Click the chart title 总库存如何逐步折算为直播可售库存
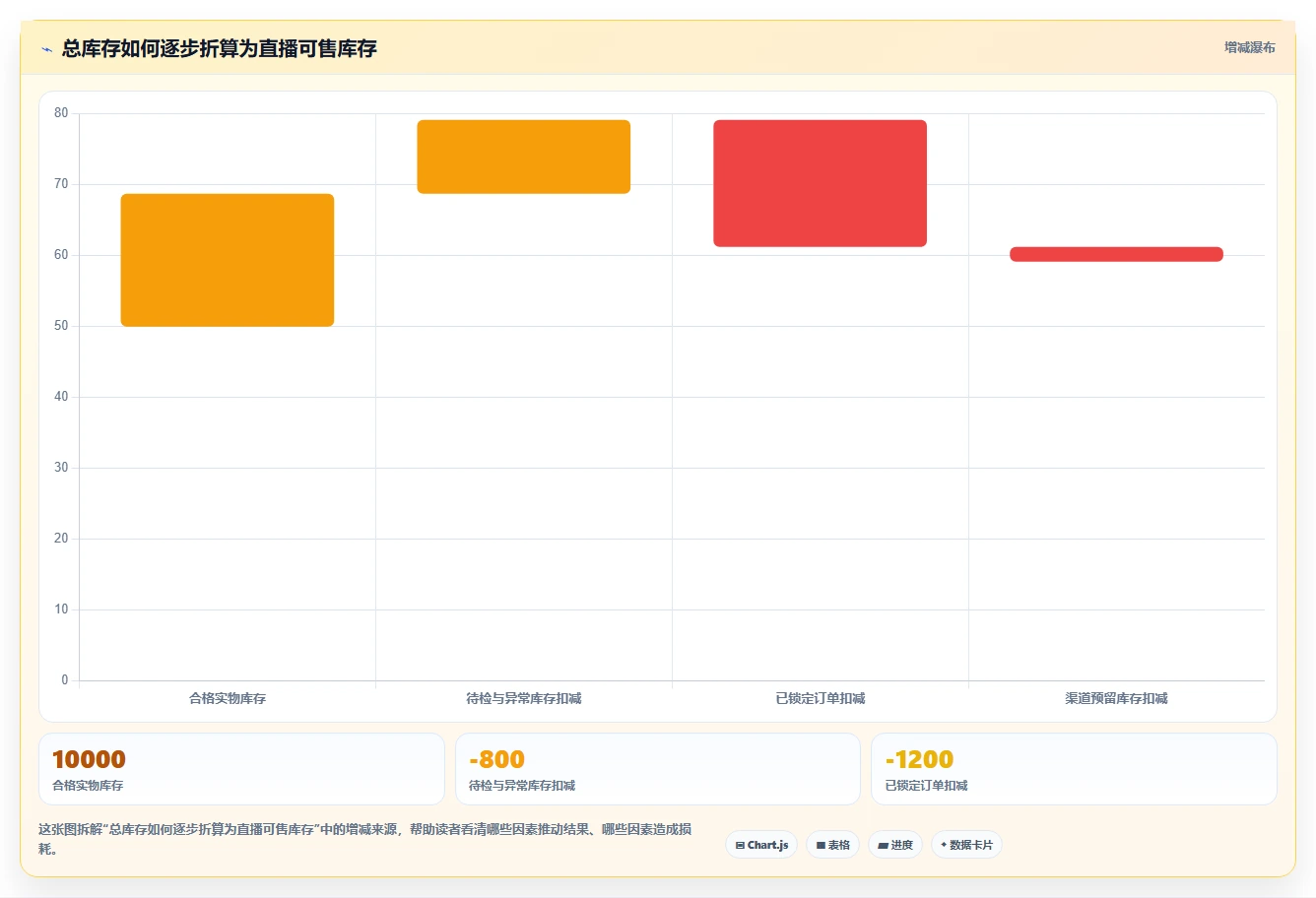Viewport: 1316px width, 898px height. coord(220,48)
